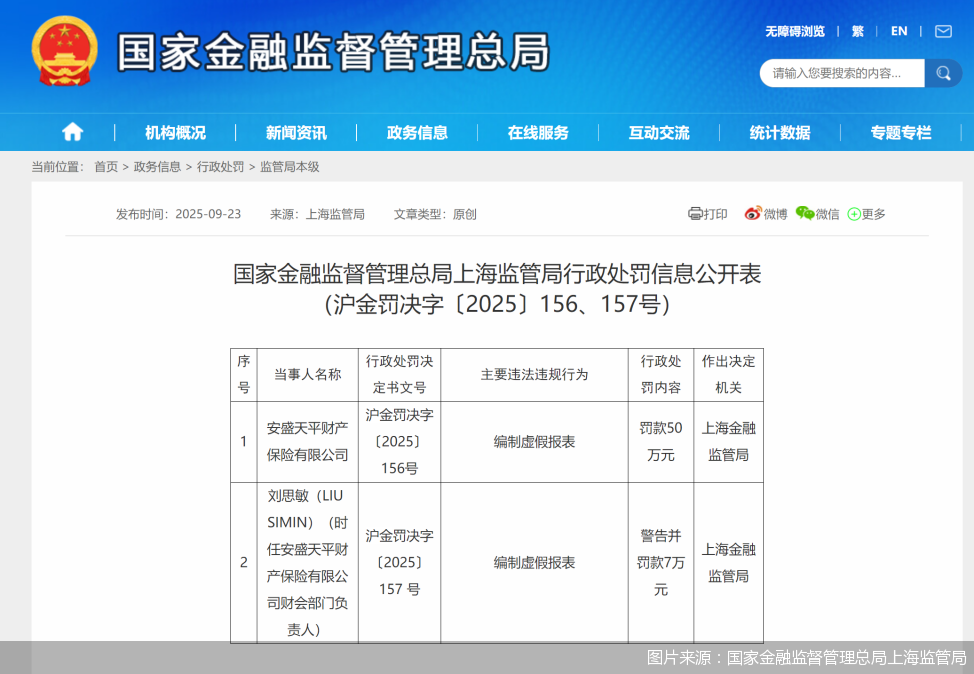This screenshot has height=674, width=974.
Task: Click the 行政处罚 breadcrumb link
Action: click(220, 167)
